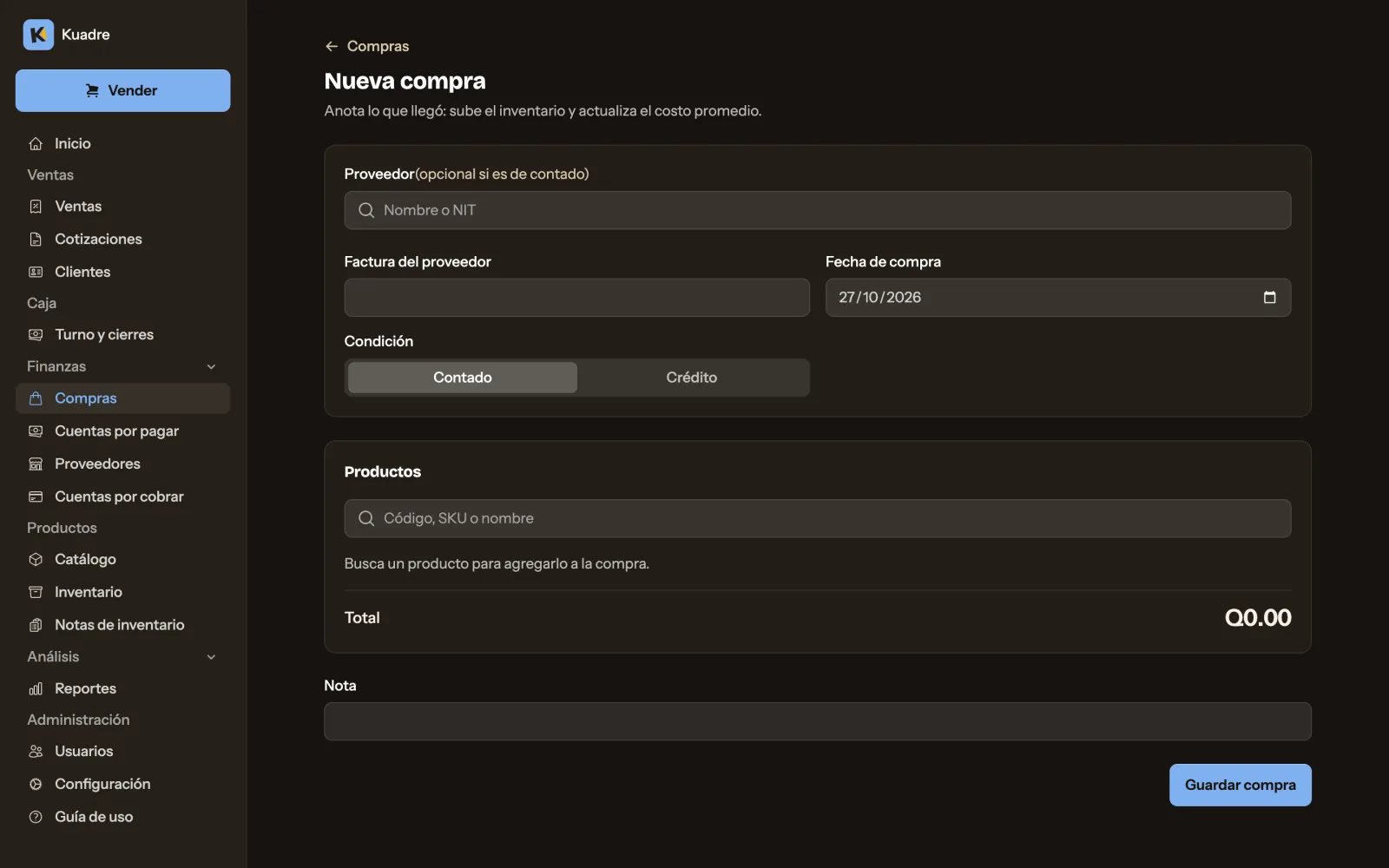The height and width of the screenshot is (868, 1389).
Task: Click the back arrow next to Compras
Action: [331, 46]
